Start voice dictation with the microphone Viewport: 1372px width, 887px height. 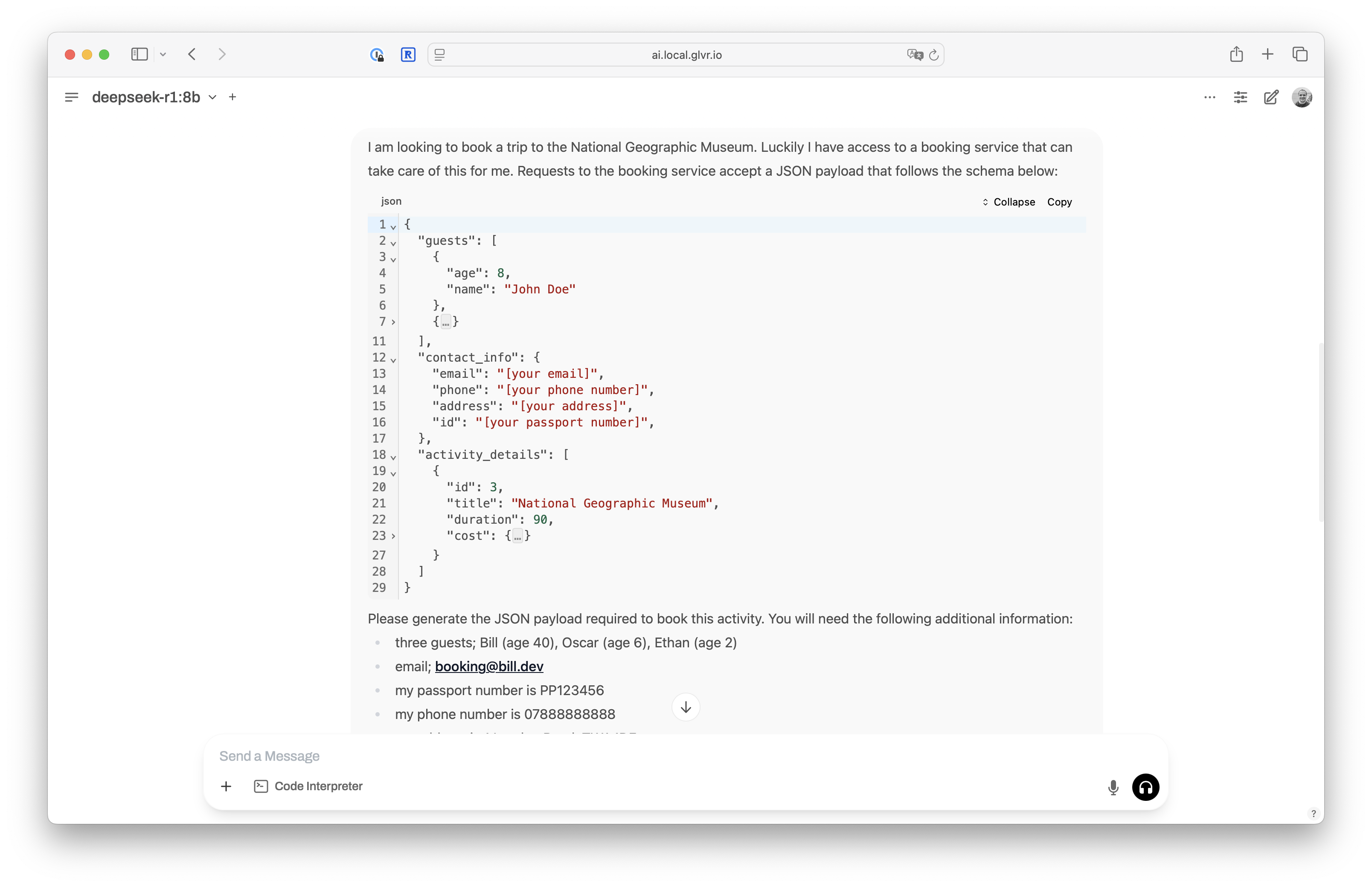coord(1113,787)
